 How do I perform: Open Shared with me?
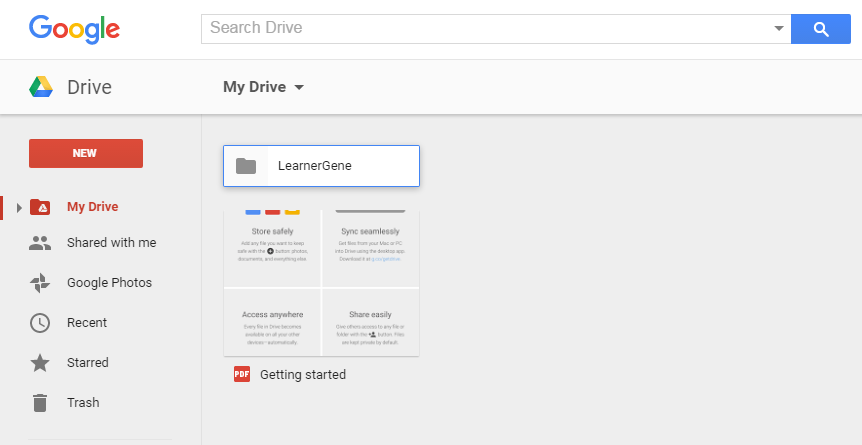tap(112, 243)
